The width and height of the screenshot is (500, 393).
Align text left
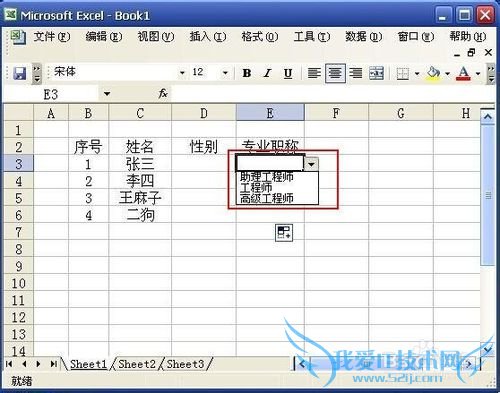(314, 73)
